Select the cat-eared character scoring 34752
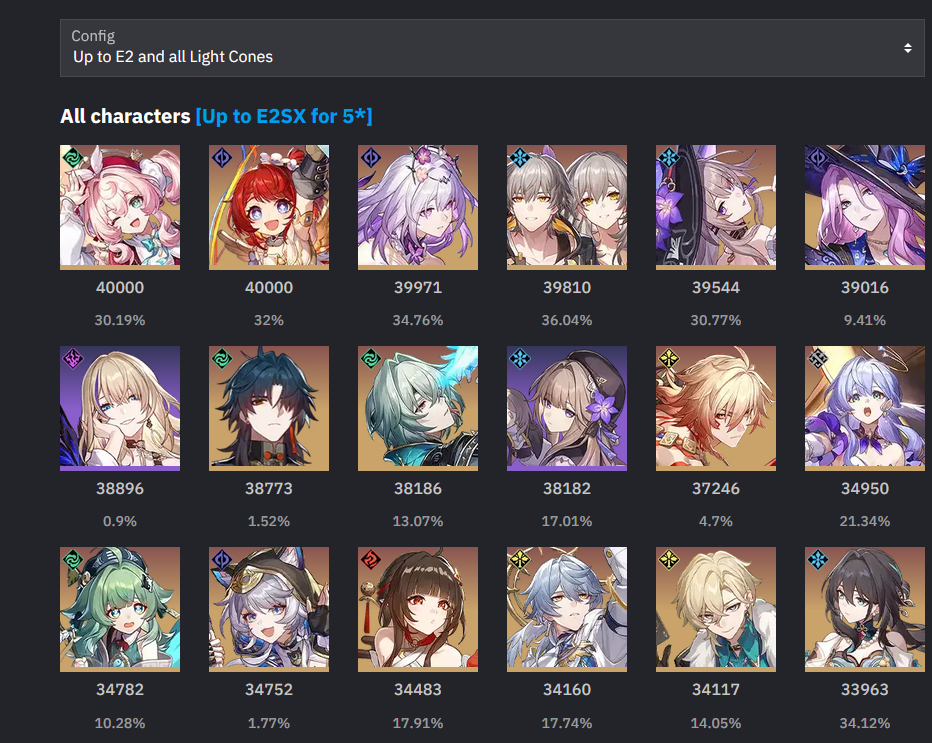Viewport: 932px width, 743px height. [x=269, y=609]
